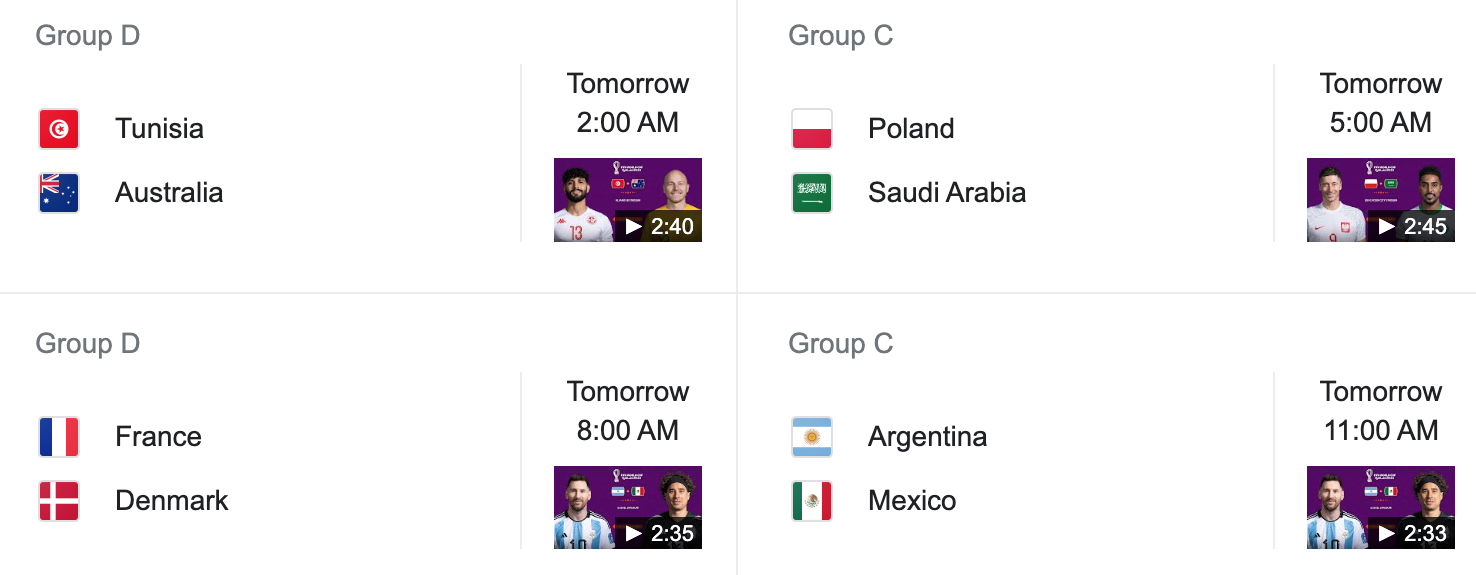1476x575 pixels.
Task: Click the Australia flag icon
Action: click(59, 193)
